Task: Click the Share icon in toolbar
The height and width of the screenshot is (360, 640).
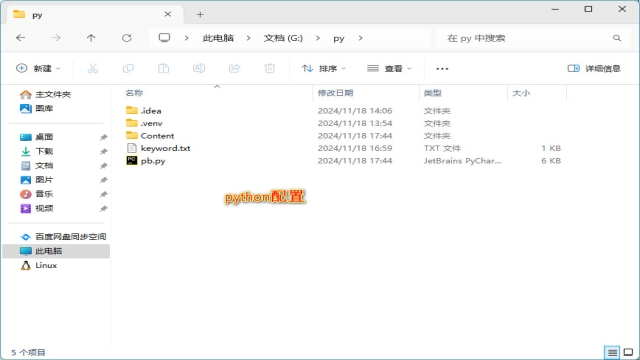Action: point(234,69)
